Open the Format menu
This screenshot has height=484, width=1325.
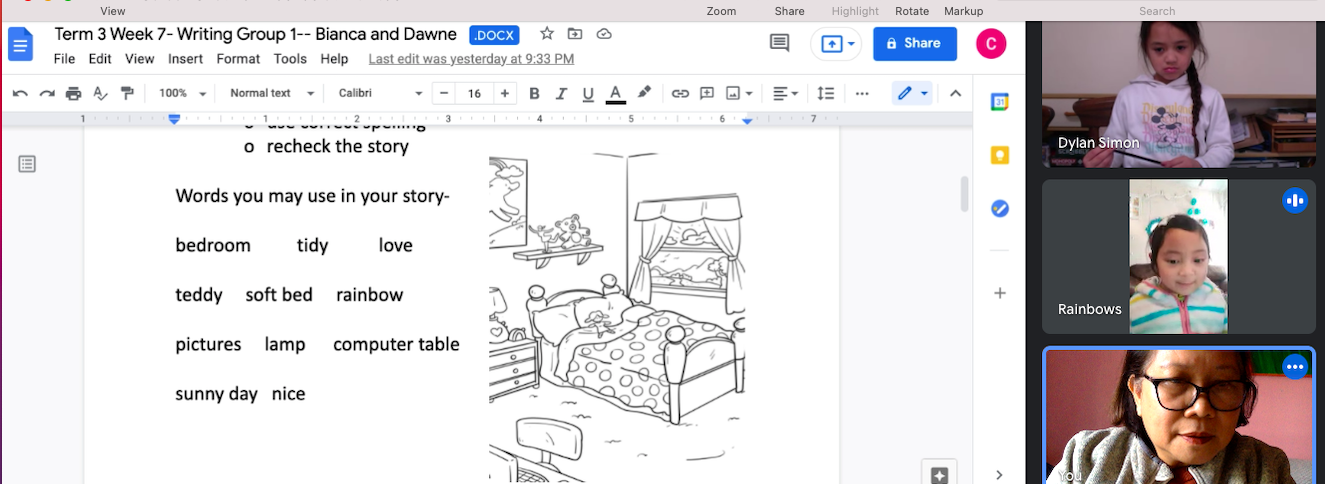[238, 59]
